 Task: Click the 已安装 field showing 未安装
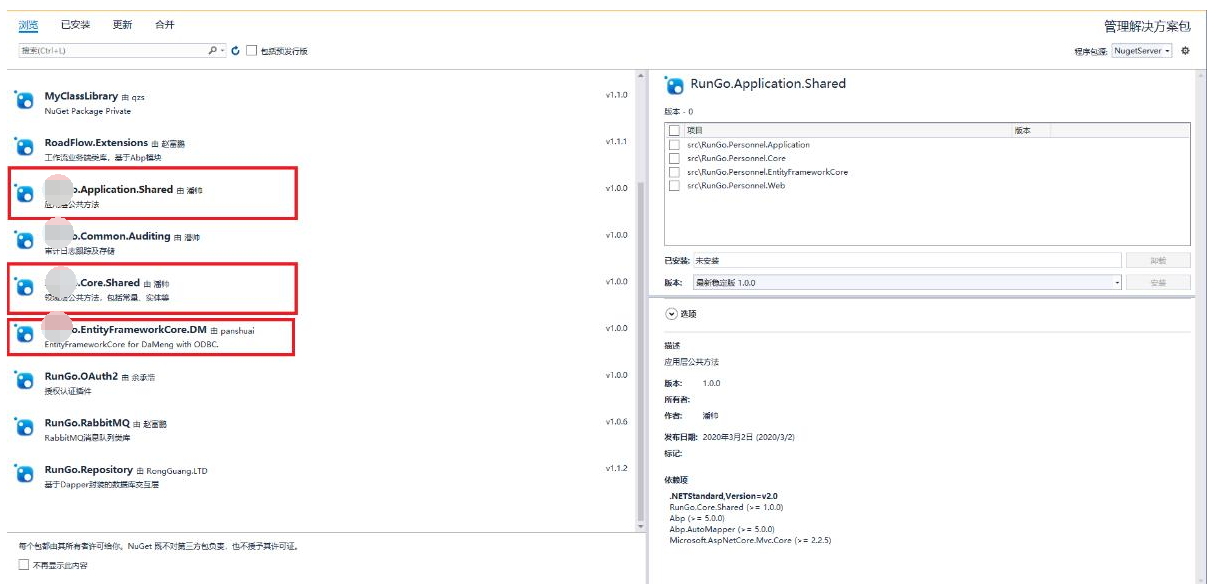[x=906, y=260]
